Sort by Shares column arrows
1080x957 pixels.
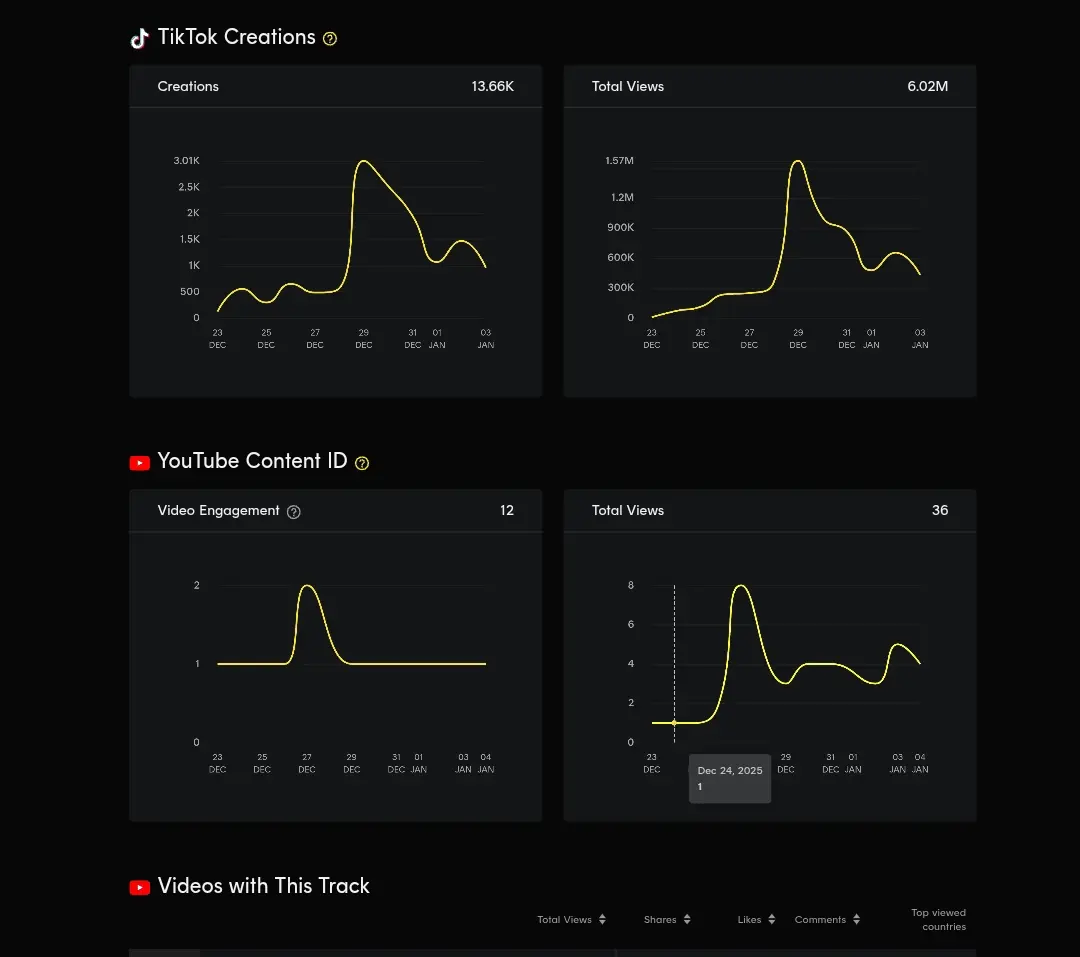pyautogui.click(x=687, y=919)
